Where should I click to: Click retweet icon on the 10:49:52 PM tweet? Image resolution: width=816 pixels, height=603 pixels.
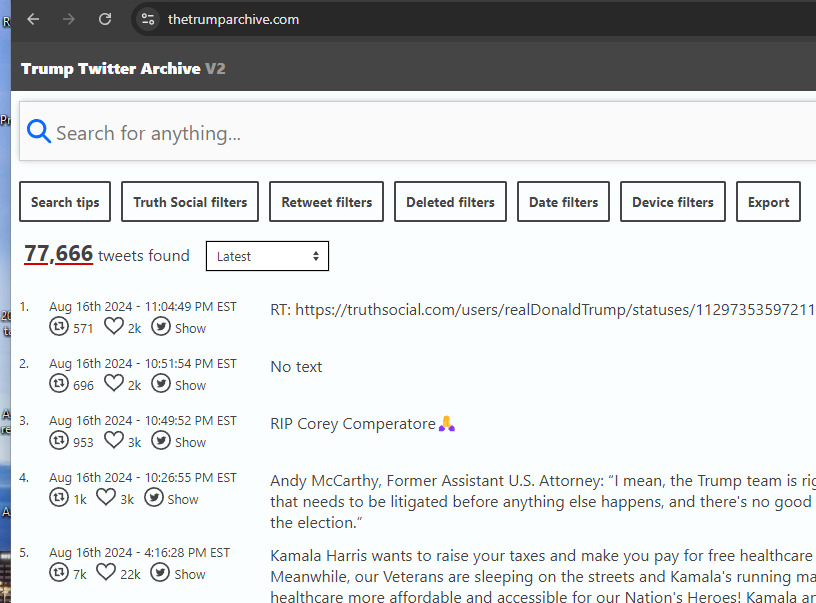[59, 441]
